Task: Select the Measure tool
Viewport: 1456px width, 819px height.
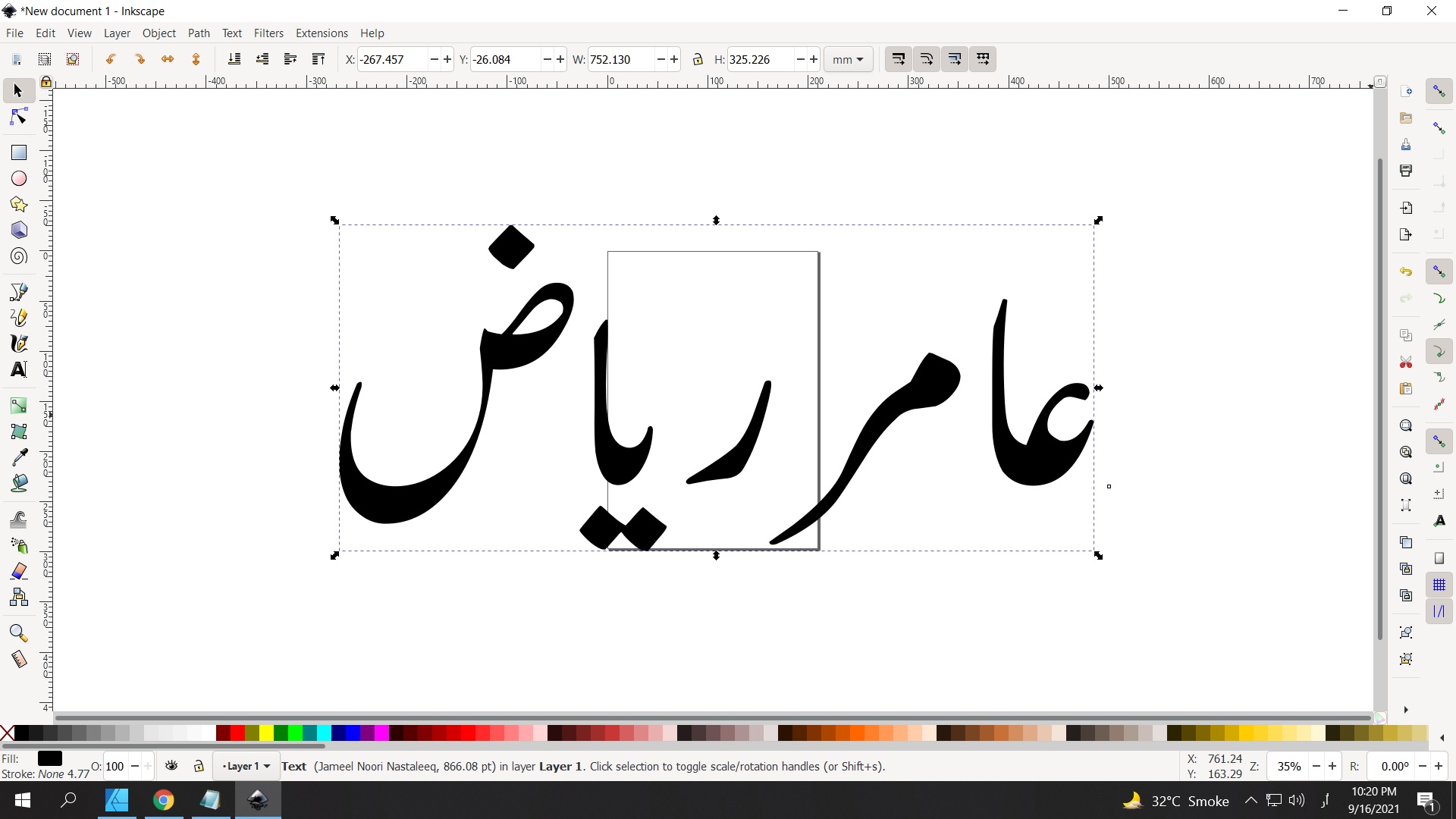Action: (18, 659)
